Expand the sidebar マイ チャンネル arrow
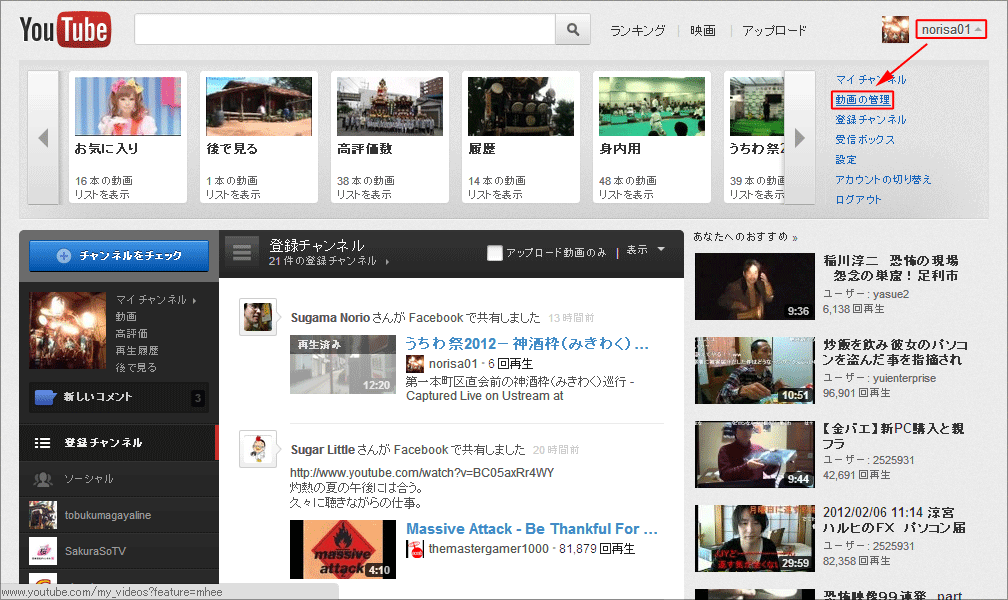Image resolution: width=1008 pixels, height=600 pixels. click(x=194, y=300)
